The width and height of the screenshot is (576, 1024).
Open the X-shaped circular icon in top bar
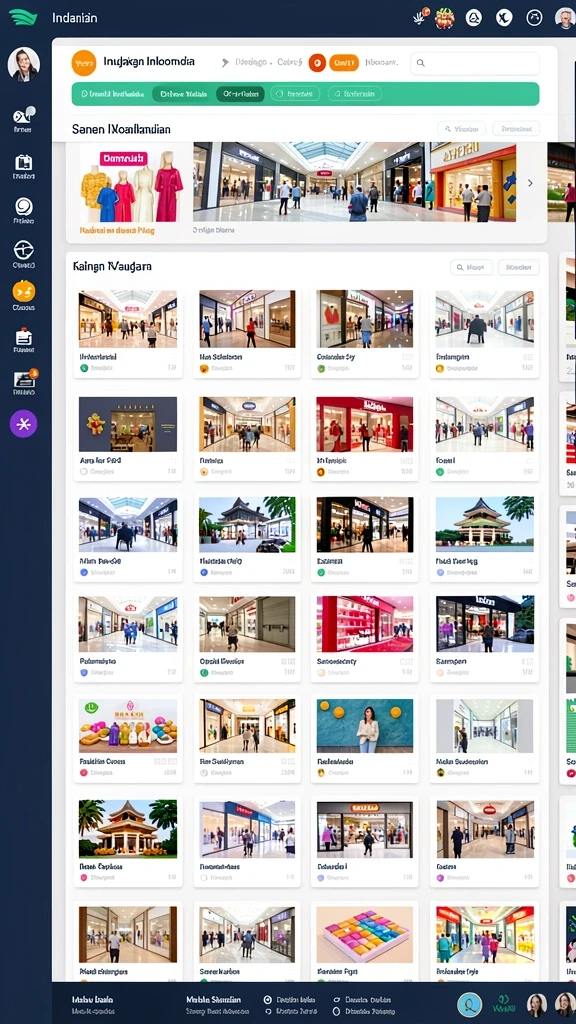tap(504, 18)
